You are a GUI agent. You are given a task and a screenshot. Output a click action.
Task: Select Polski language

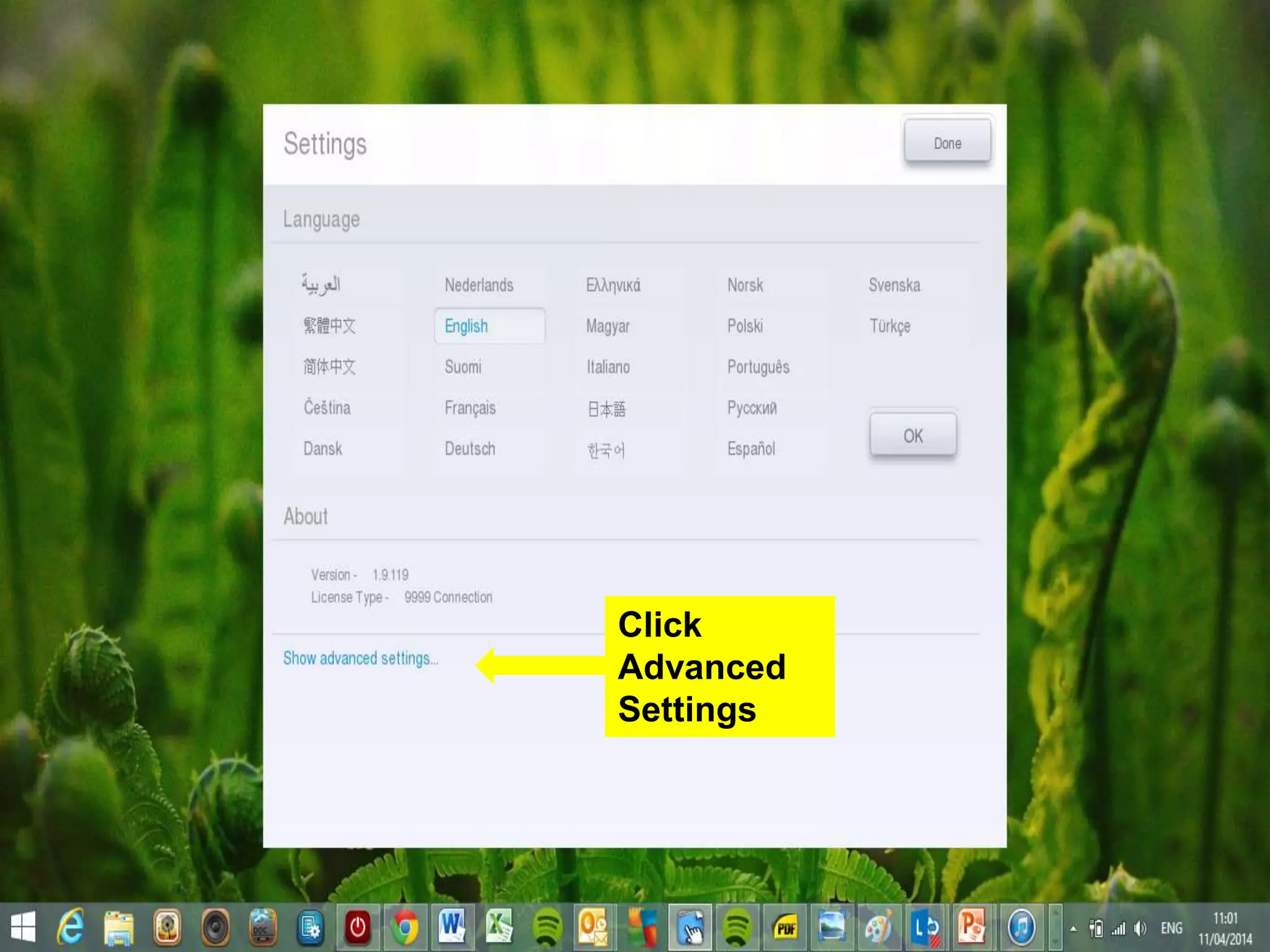(x=745, y=326)
